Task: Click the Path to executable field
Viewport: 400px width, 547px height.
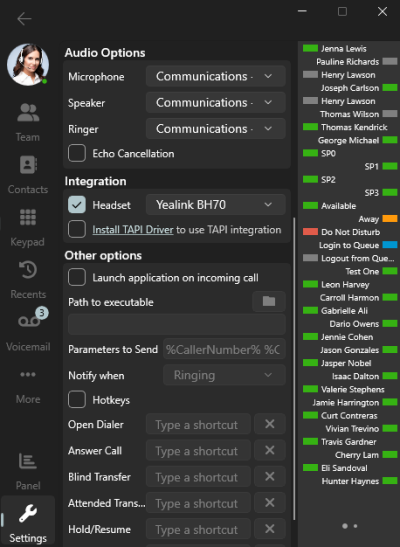Action: 177,324
